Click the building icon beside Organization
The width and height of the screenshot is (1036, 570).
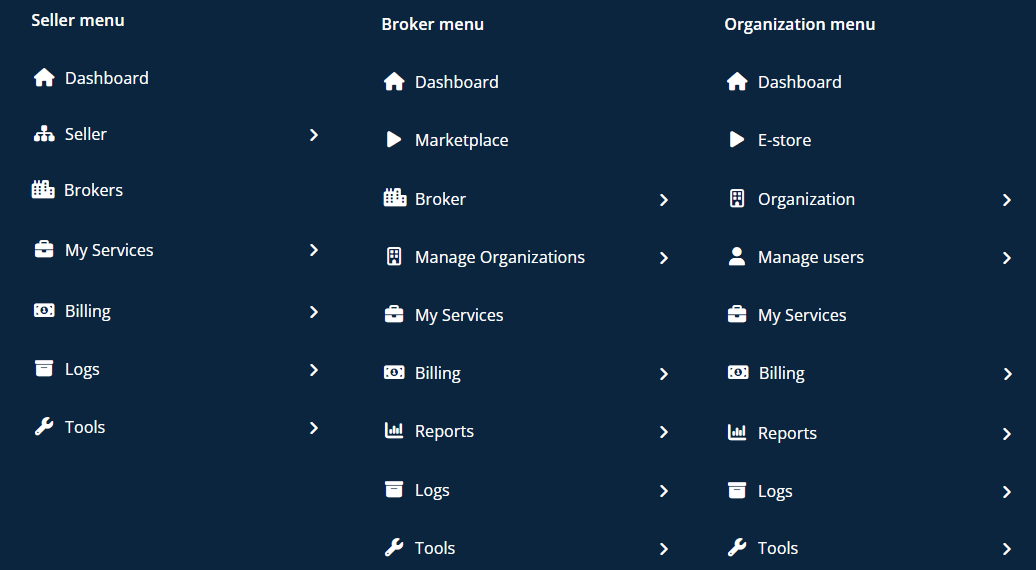(x=737, y=198)
